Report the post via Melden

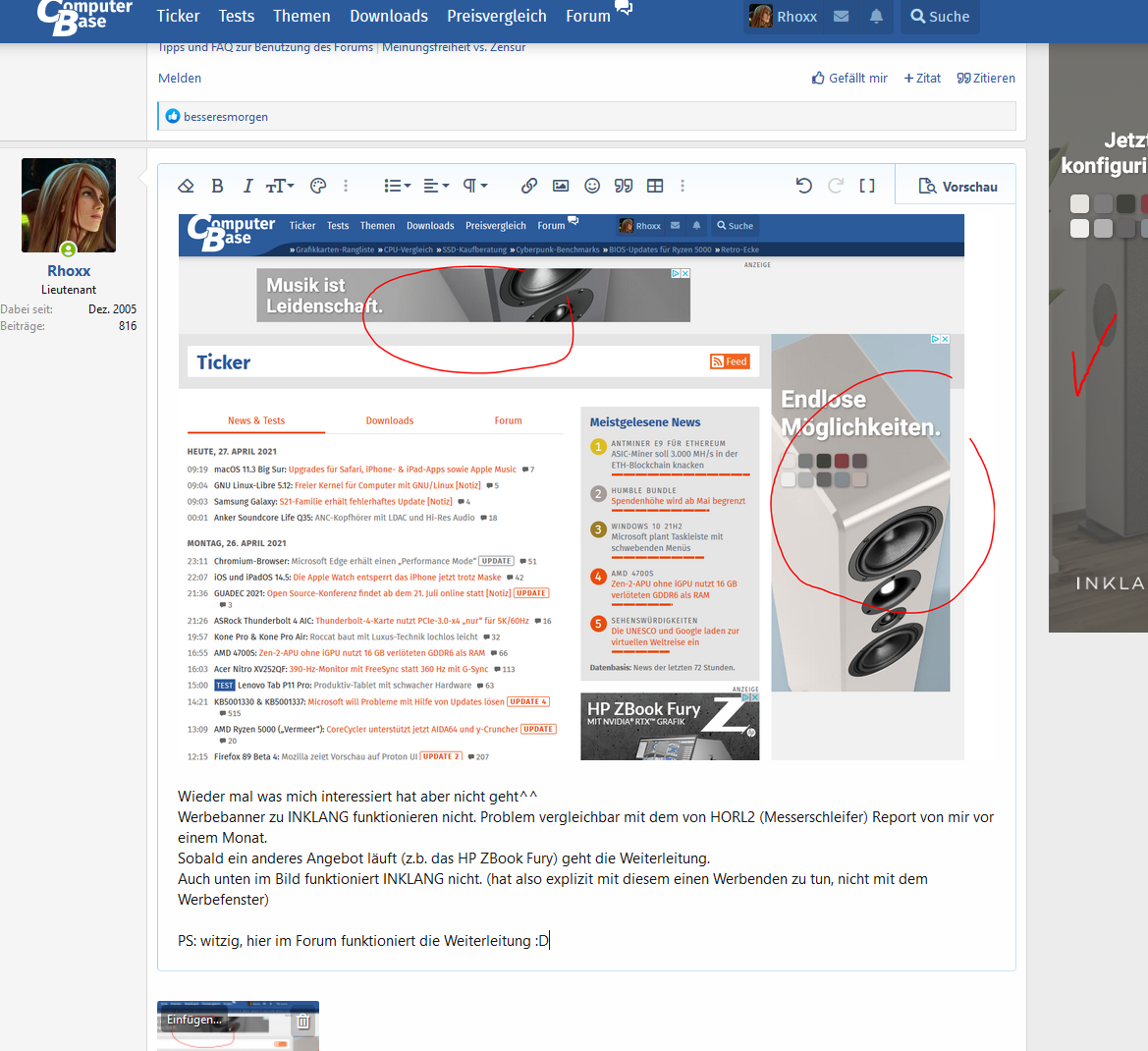click(180, 79)
